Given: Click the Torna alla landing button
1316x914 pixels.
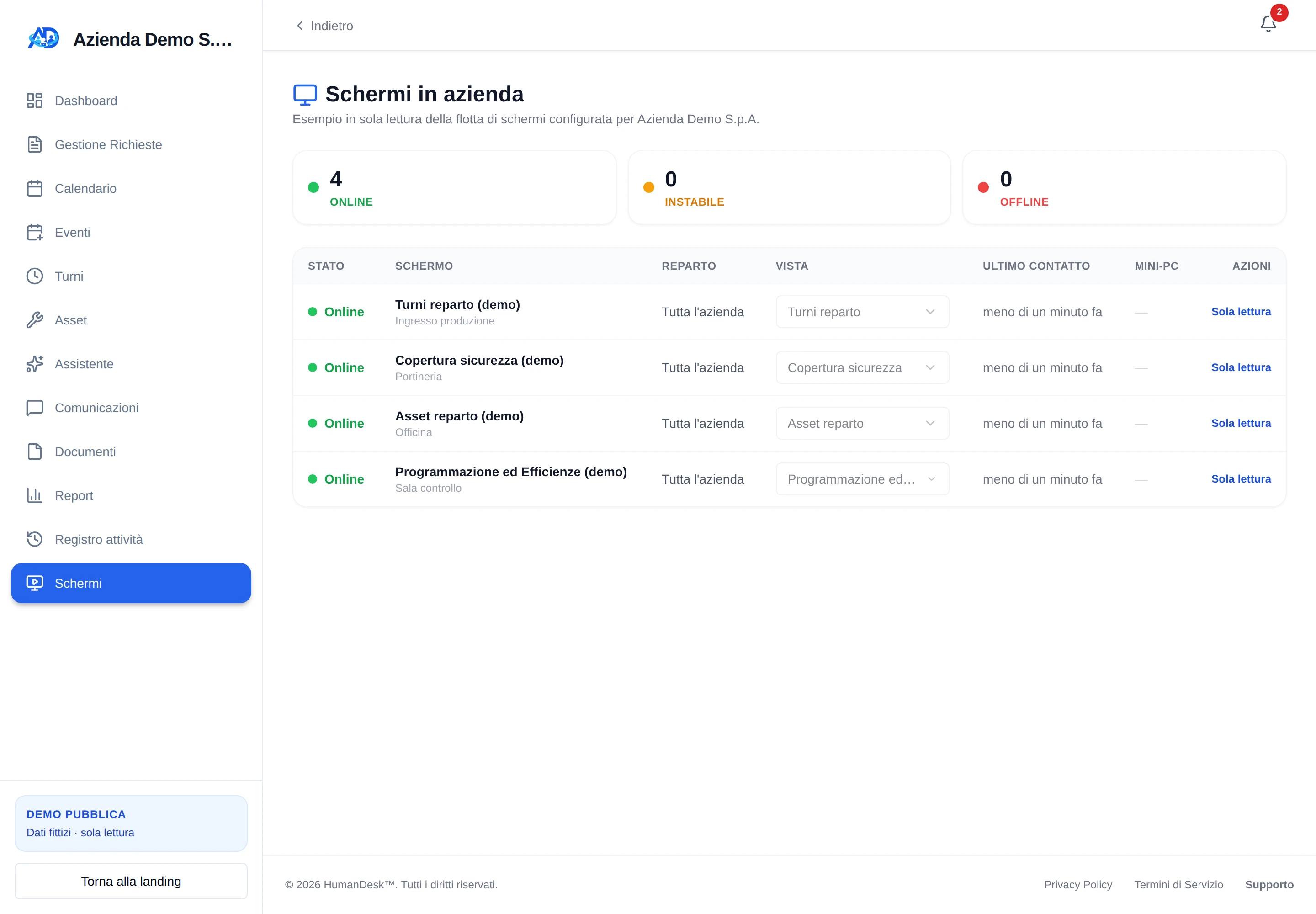Looking at the screenshot, I should (x=131, y=881).
